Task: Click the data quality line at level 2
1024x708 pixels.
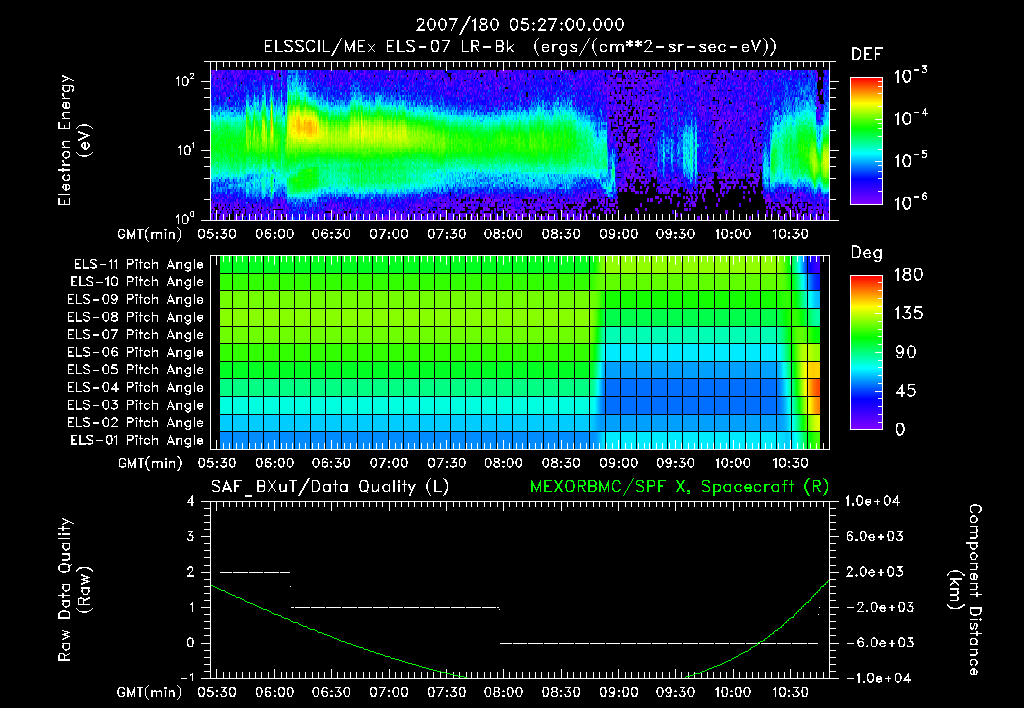Action: click(x=255, y=572)
